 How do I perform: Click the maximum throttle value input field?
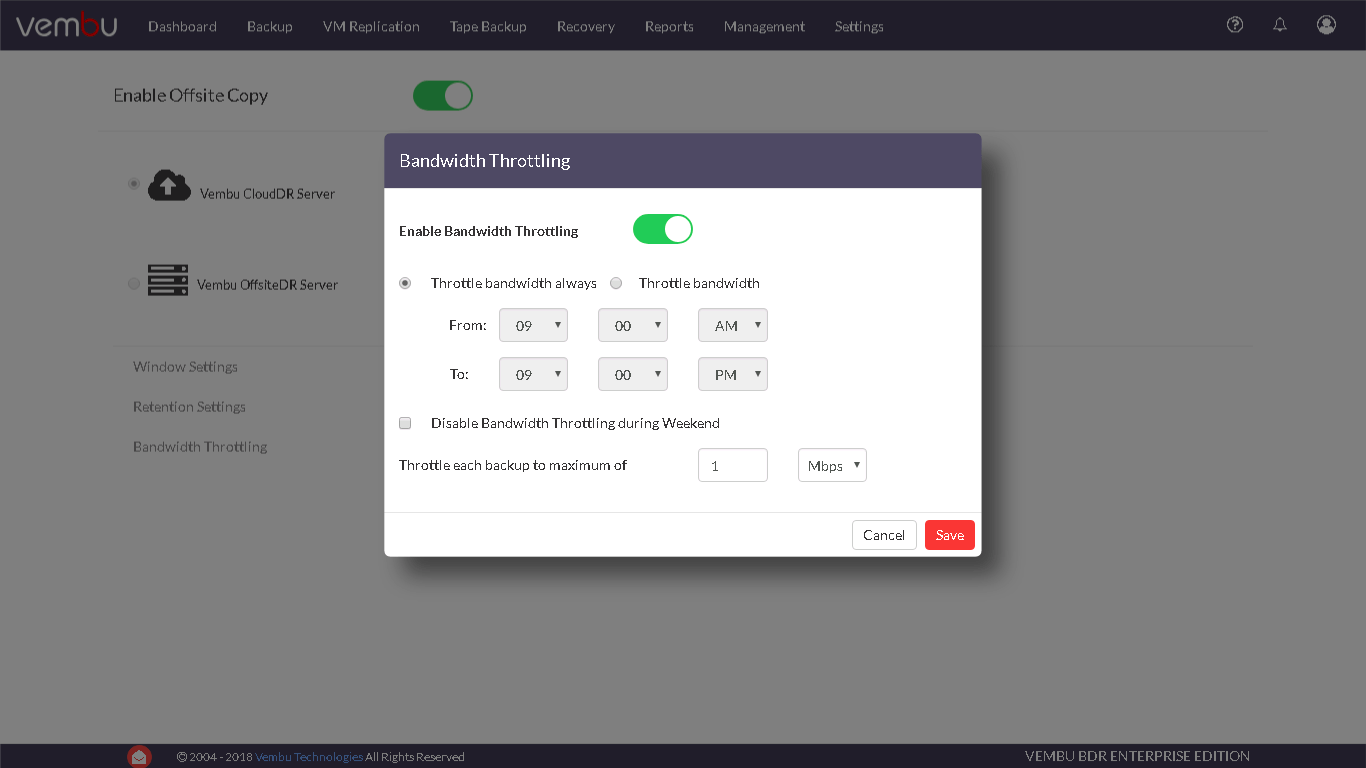click(732, 464)
